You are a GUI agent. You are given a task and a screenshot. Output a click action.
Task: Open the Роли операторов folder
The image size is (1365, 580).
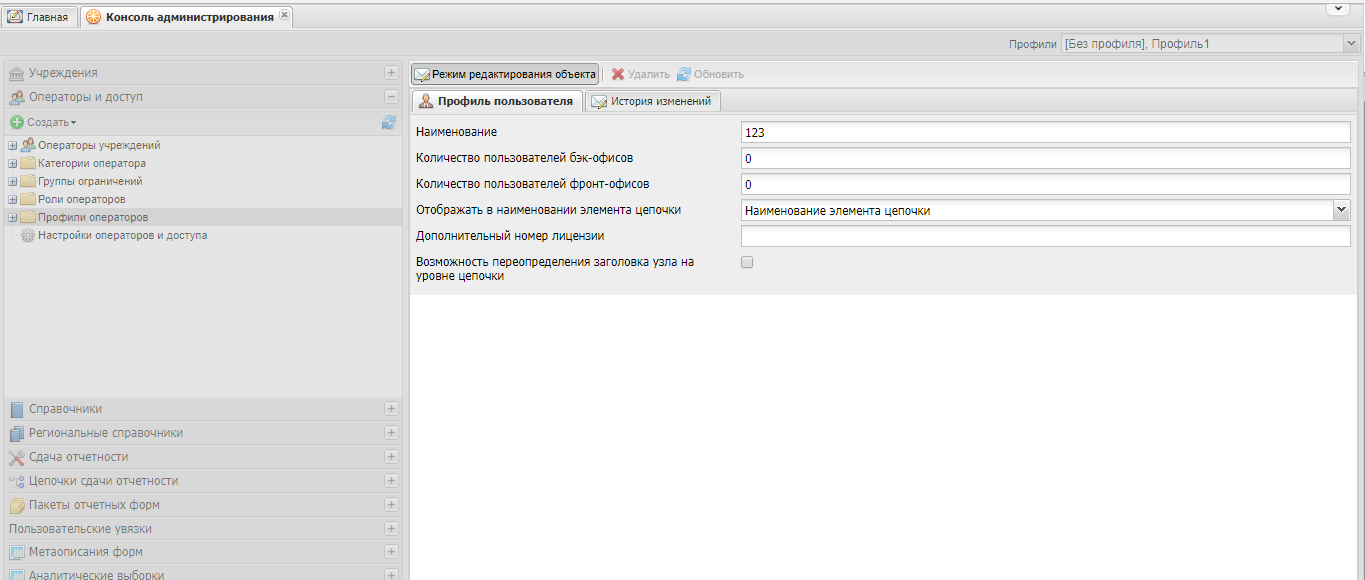81,200
